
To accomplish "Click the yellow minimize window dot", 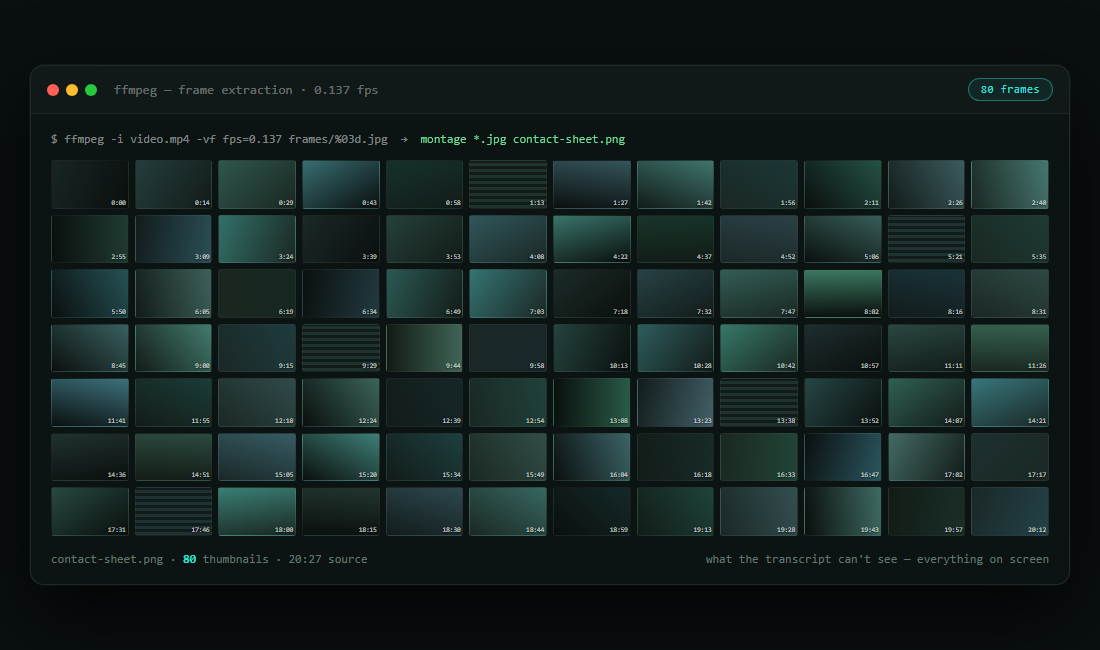I will [72, 90].
